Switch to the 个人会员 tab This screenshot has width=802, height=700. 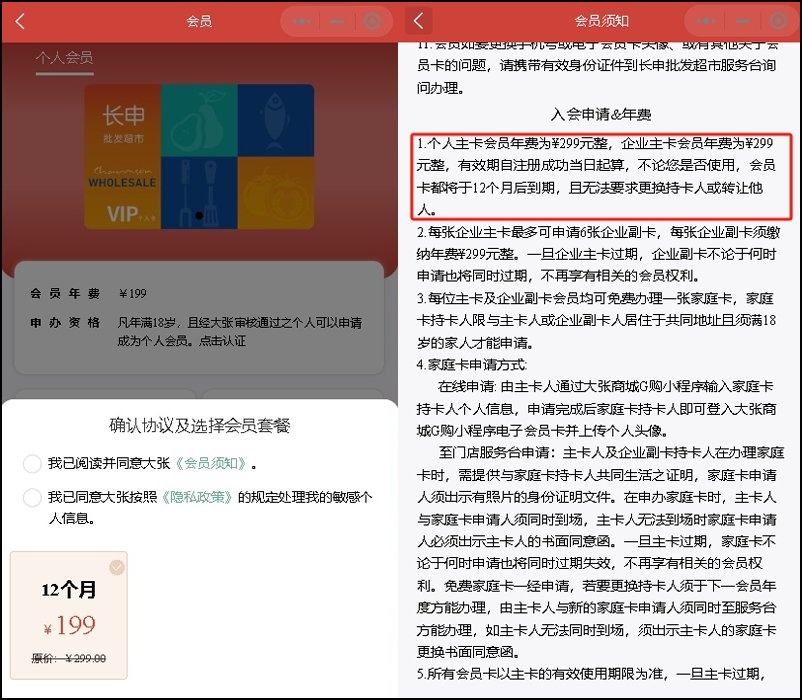pyautogui.click(x=64, y=58)
